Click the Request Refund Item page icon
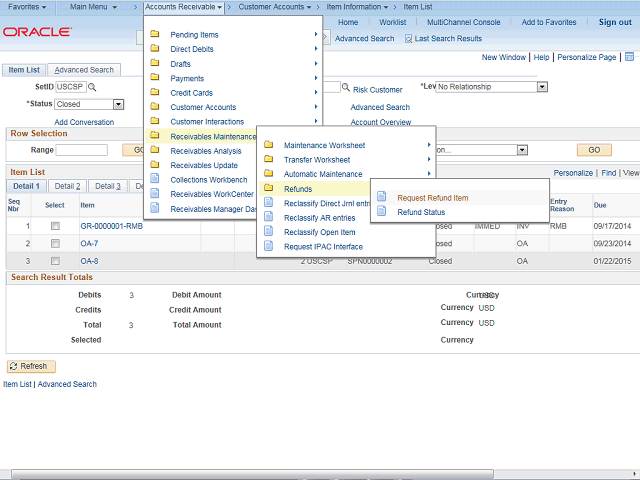The image size is (640, 480). (381, 198)
